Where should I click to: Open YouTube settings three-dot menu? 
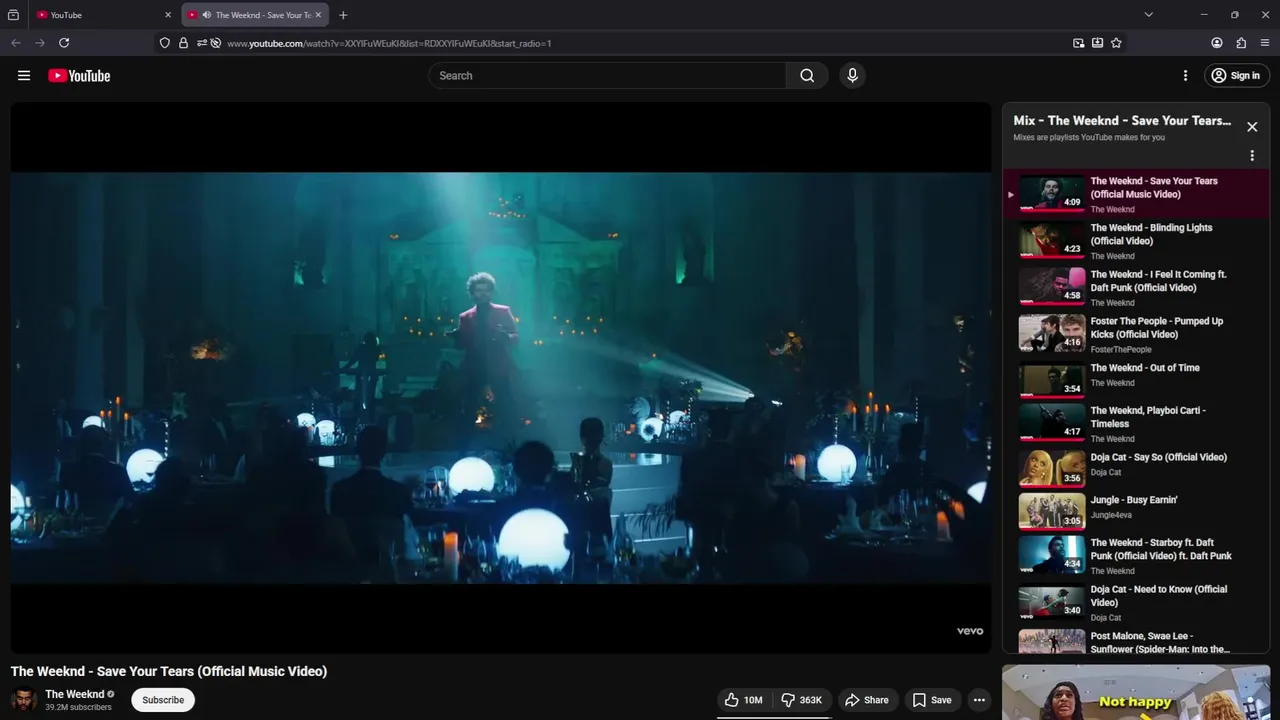click(1185, 75)
